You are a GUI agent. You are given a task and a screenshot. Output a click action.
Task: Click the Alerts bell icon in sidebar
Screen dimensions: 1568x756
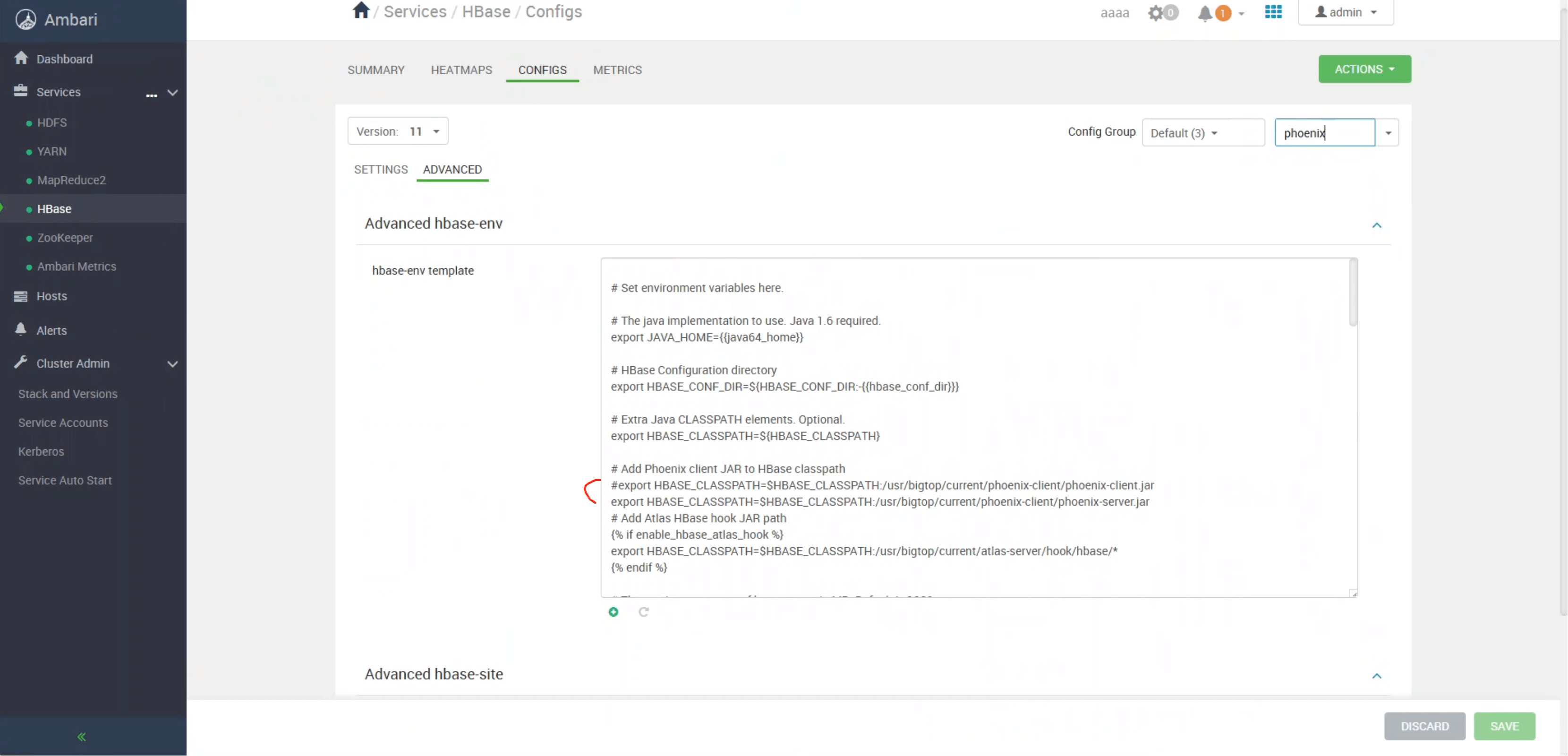pyautogui.click(x=21, y=329)
